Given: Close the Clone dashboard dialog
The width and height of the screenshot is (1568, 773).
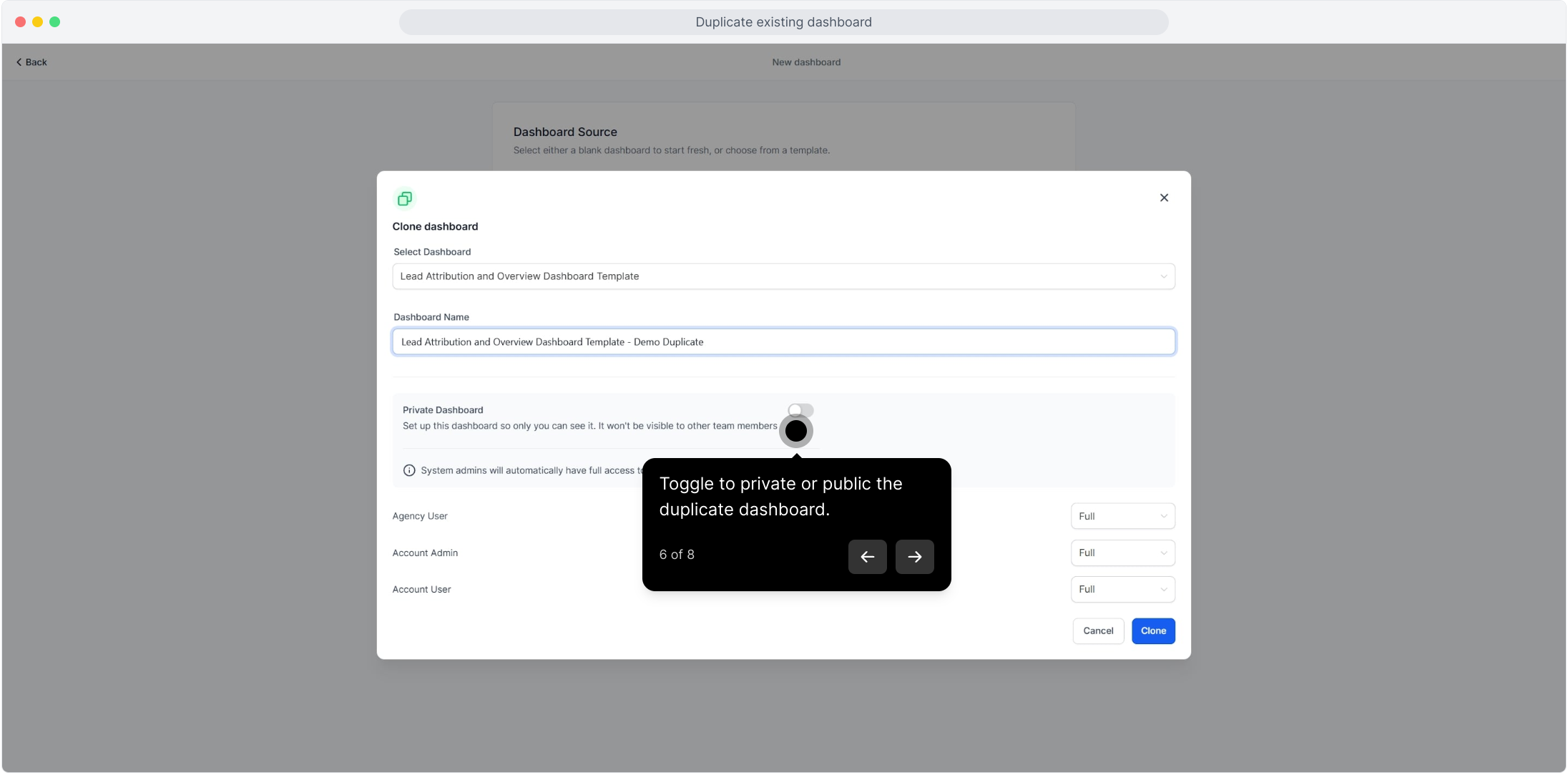Looking at the screenshot, I should pyautogui.click(x=1164, y=198).
